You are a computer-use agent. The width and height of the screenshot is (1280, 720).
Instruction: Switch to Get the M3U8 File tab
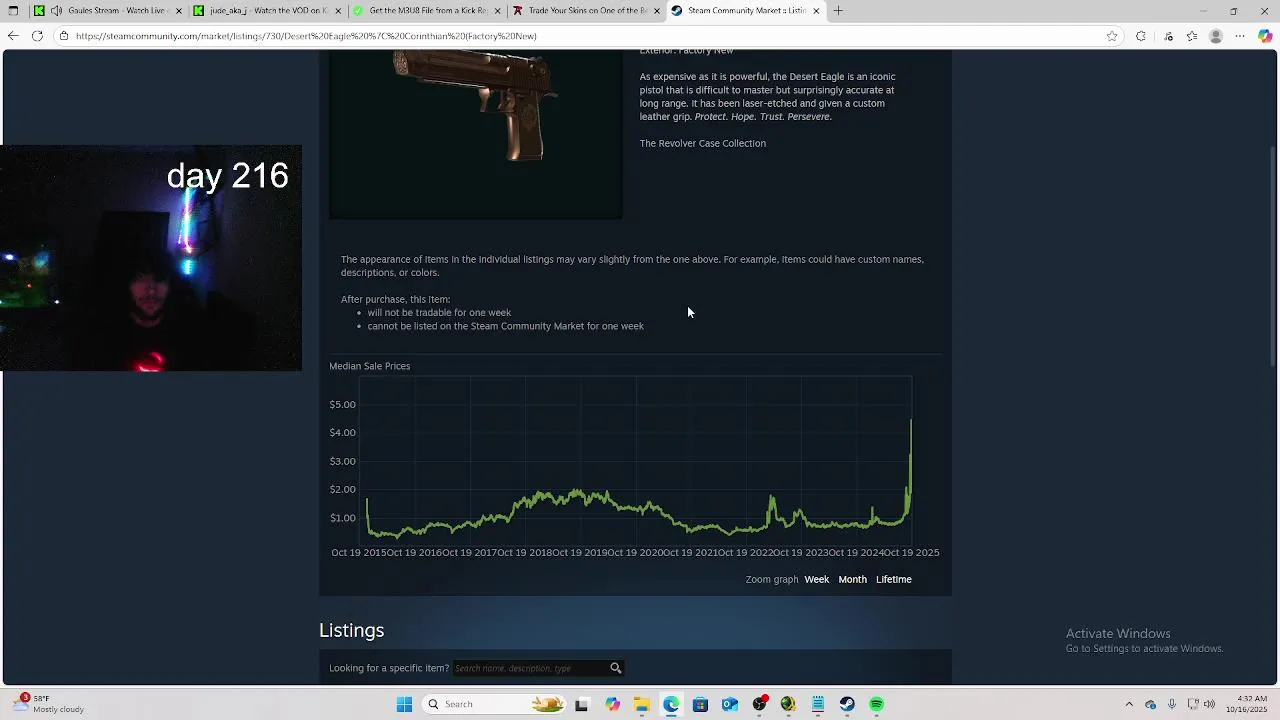(x=427, y=11)
